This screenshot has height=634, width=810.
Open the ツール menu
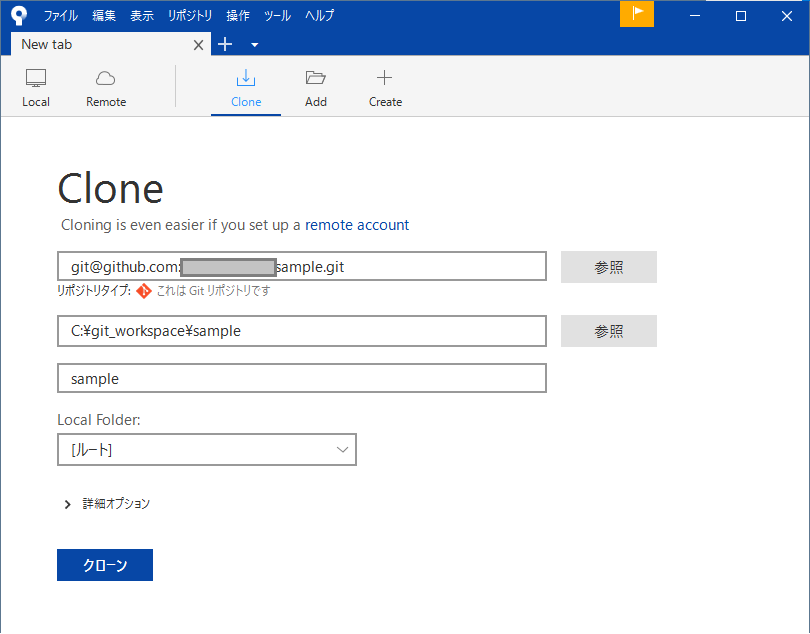pyautogui.click(x=277, y=16)
